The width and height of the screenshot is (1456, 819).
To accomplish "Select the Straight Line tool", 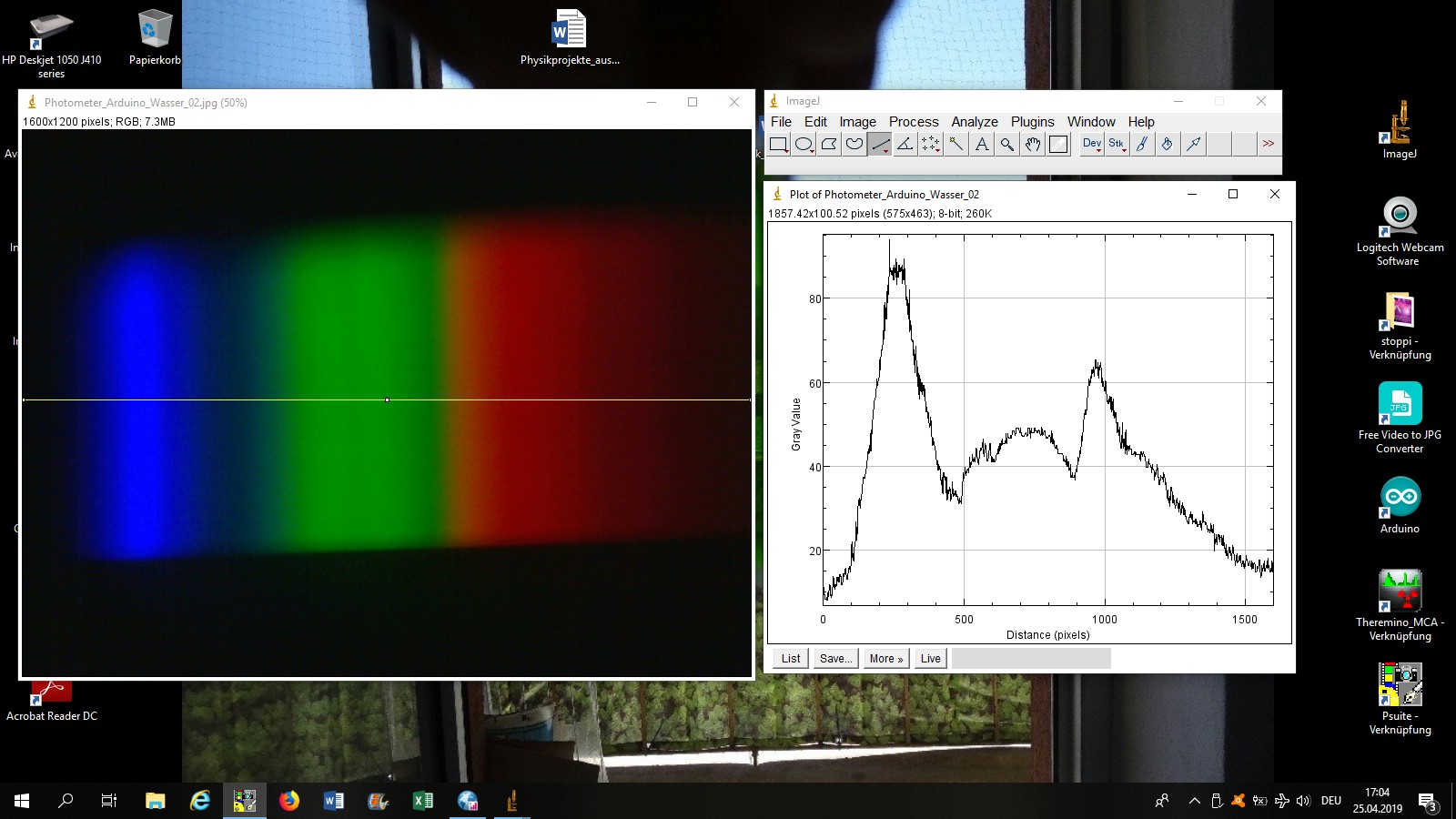I will (x=880, y=144).
